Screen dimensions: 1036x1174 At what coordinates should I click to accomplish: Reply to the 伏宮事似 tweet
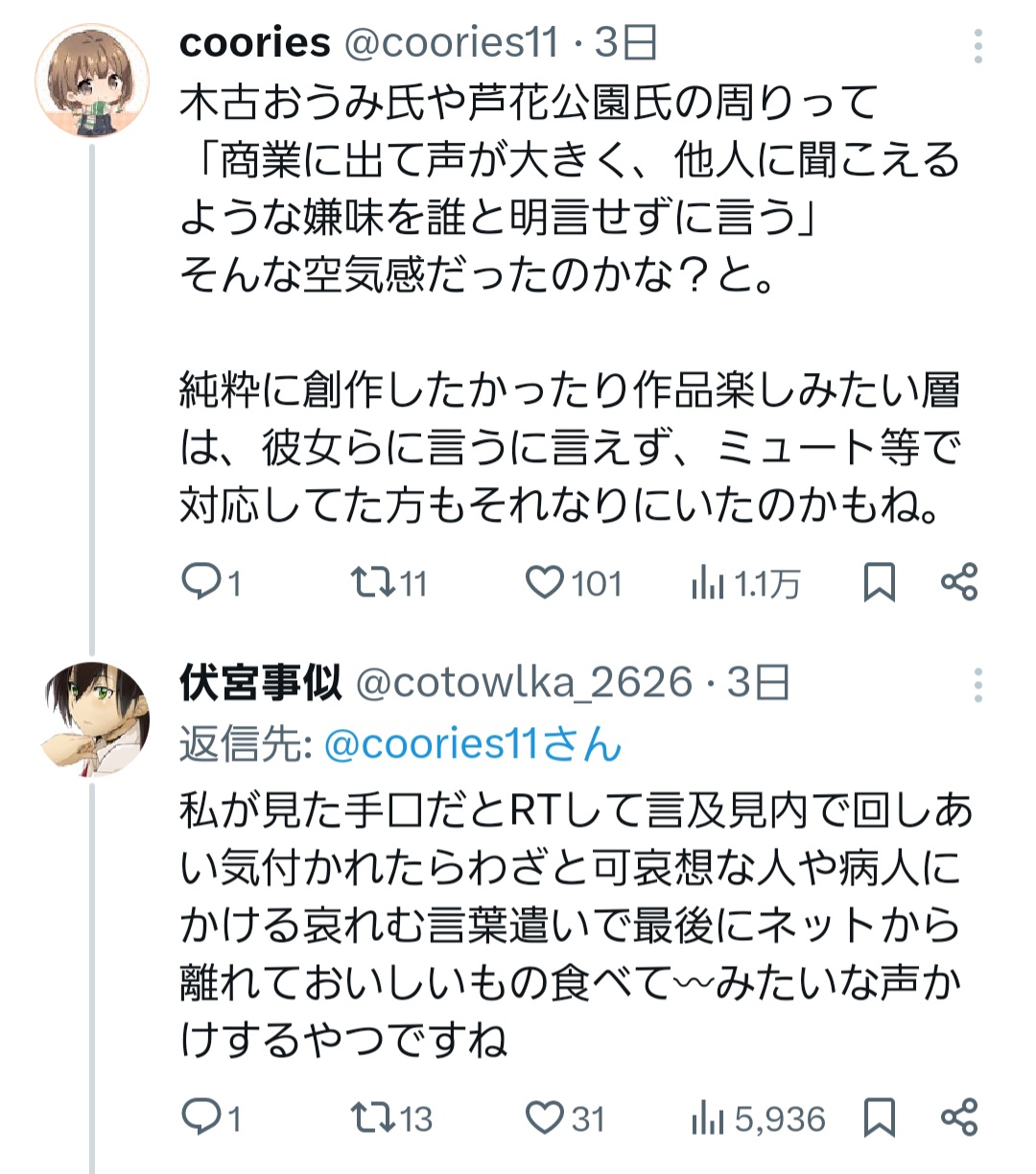[x=200, y=1117]
